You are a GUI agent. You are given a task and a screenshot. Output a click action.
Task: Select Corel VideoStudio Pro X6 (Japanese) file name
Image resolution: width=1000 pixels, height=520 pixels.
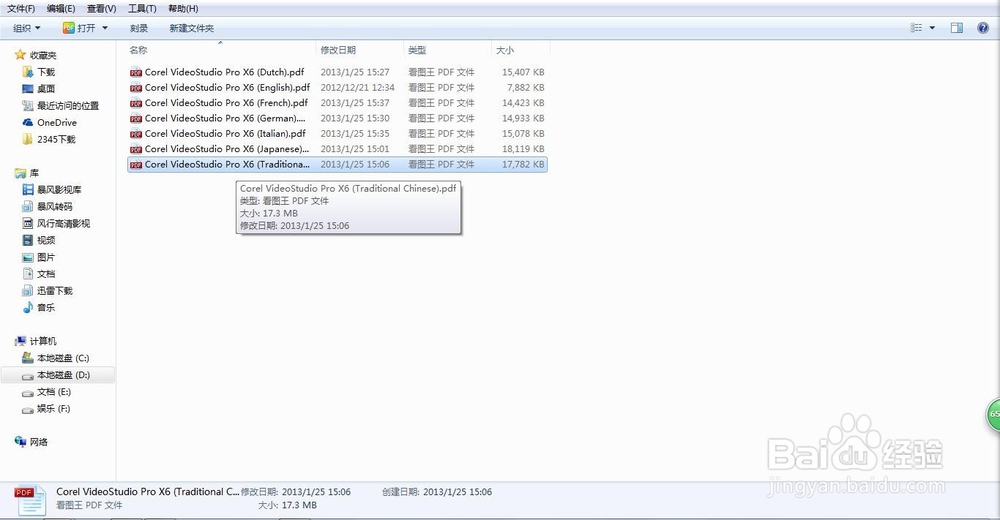tap(227, 149)
